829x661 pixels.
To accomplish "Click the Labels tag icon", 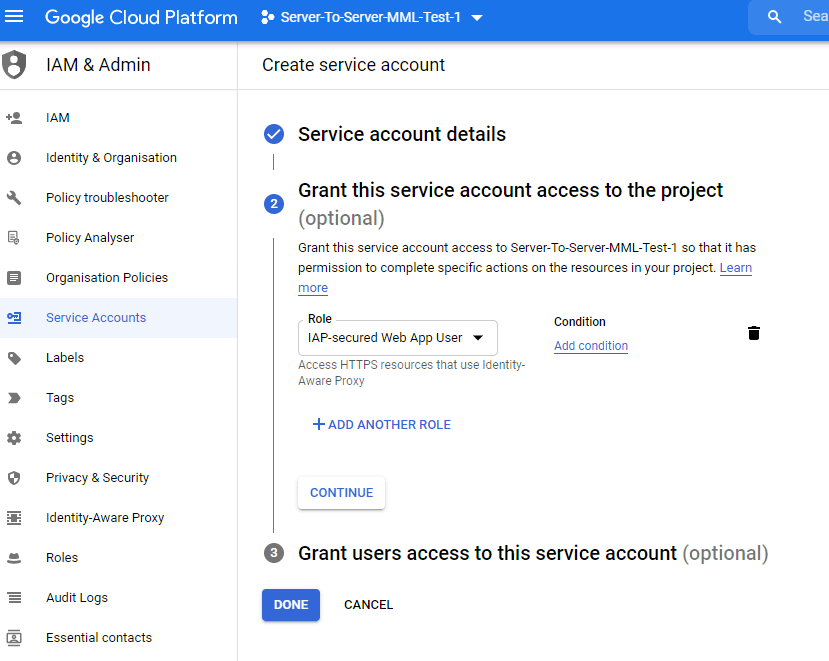I will click(x=14, y=358).
